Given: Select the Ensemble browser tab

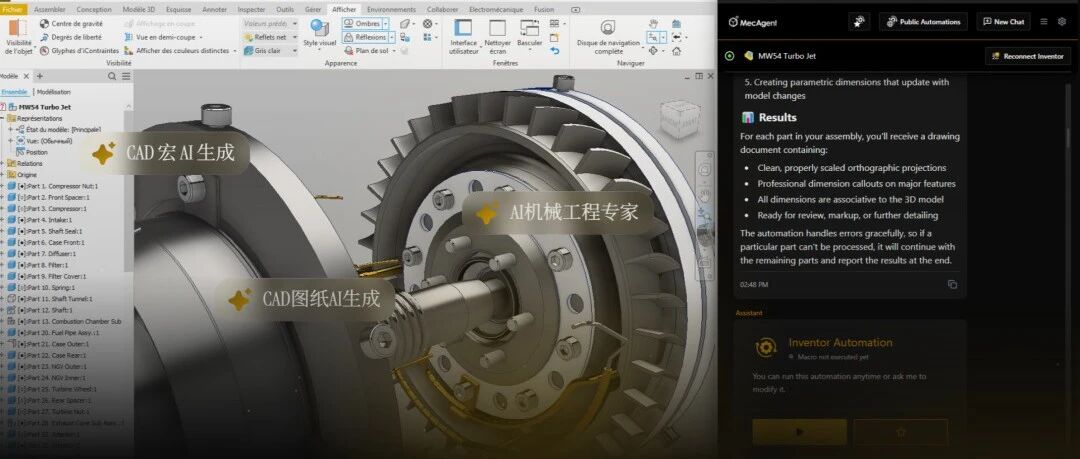Looking at the screenshot, I should tap(14, 92).
